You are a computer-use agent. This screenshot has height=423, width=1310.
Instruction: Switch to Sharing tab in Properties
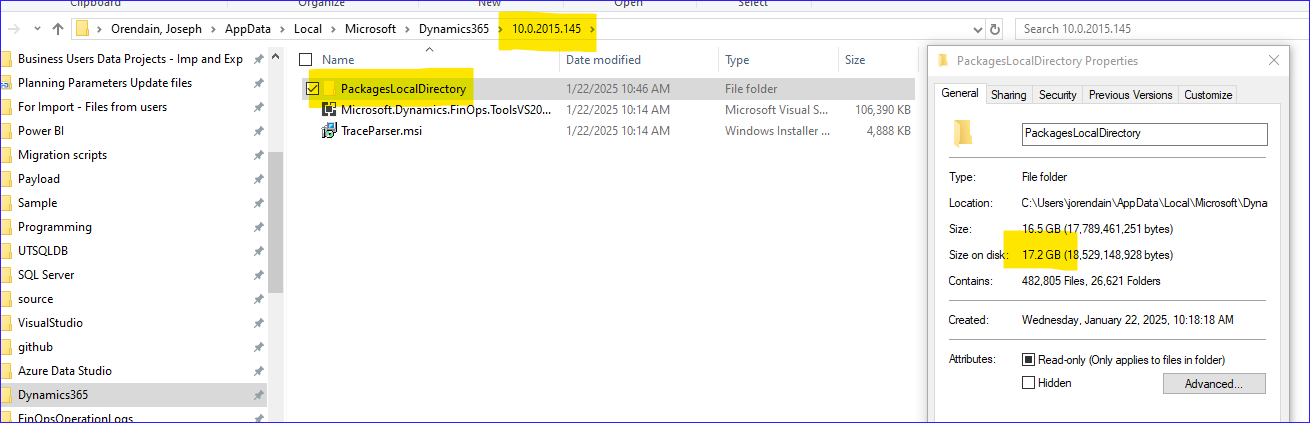[1008, 95]
